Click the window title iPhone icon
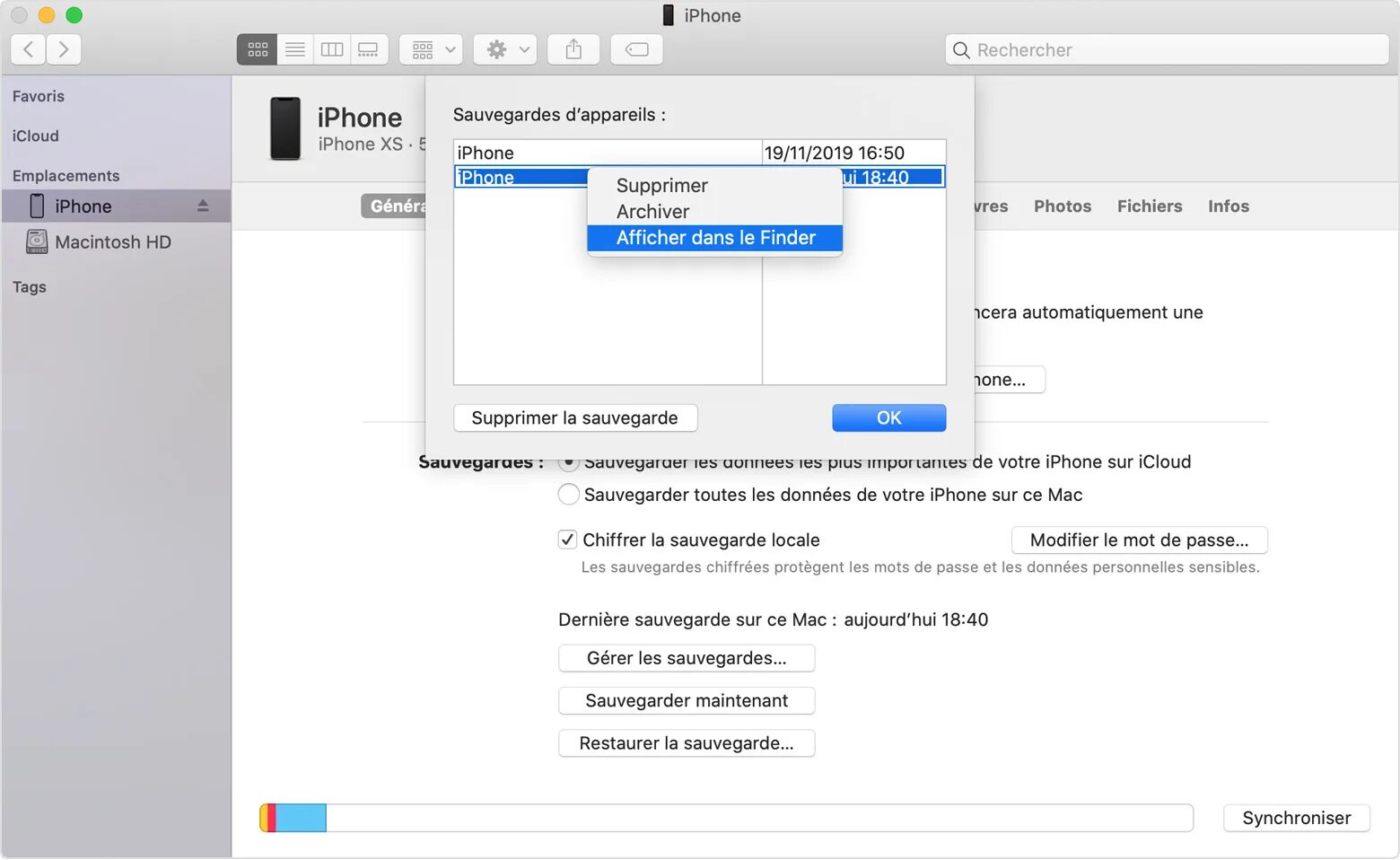Viewport: 1400px width, 860px height. pyautogui.click(x=668, y=15)
